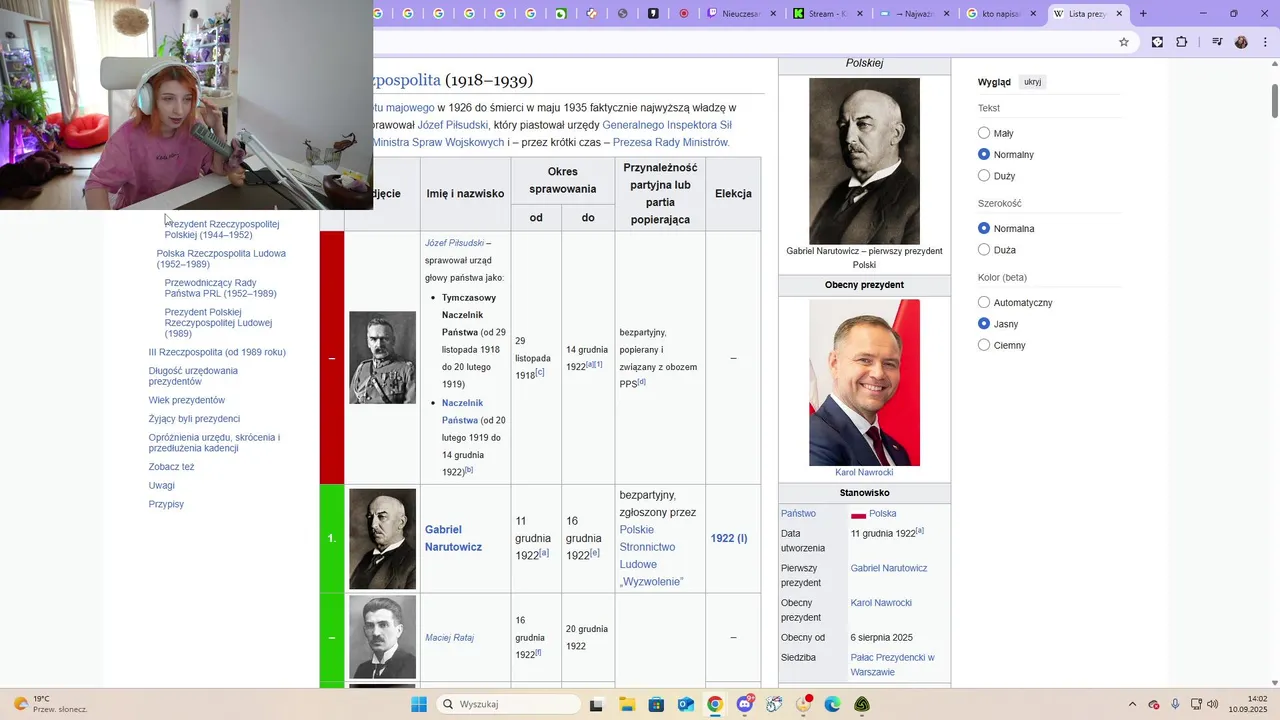Select the Duży text size option
Image resolution: width=1280 pixels, height=720 pixels.
[x=984, y=176]
